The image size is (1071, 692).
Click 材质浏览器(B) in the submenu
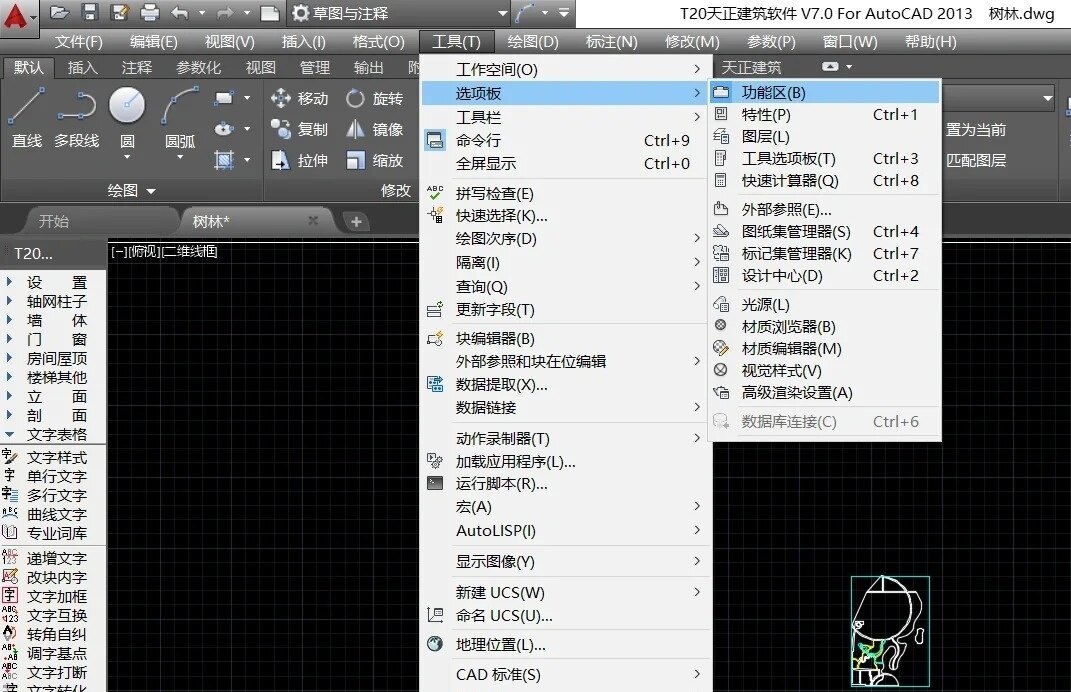pos(825,327)
